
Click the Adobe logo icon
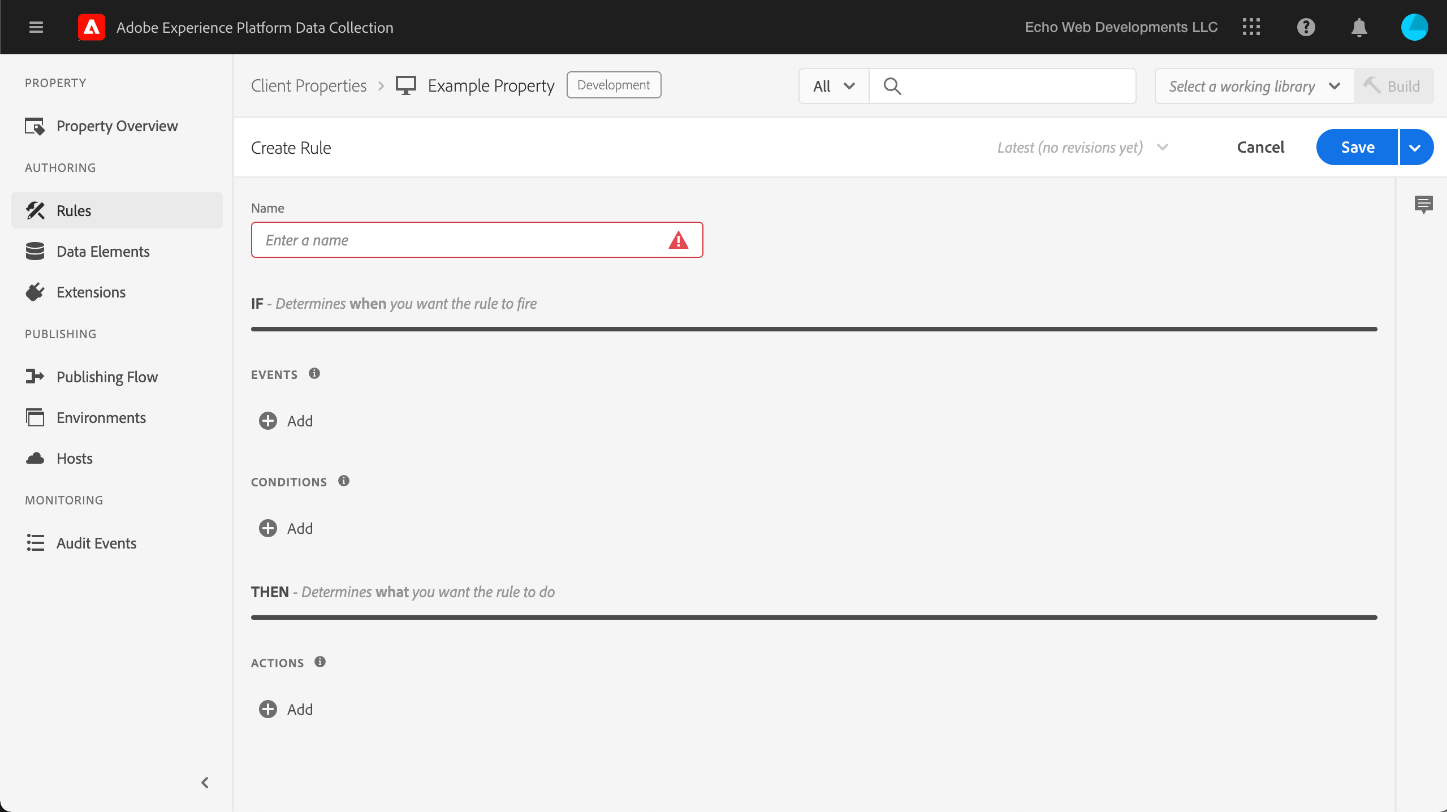(x=92, y=28)
